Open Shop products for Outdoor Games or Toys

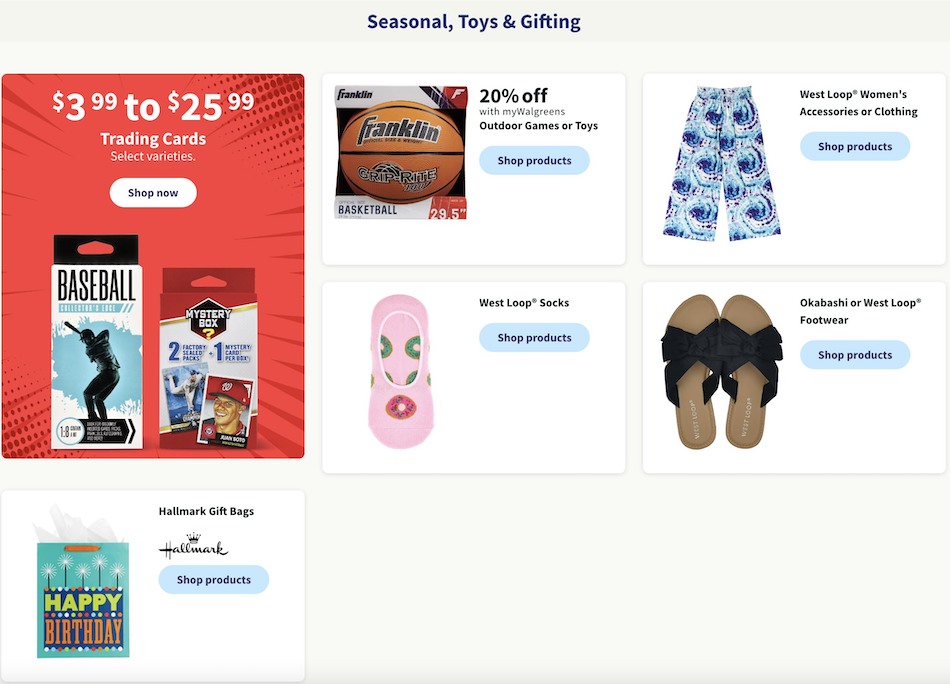534,161
